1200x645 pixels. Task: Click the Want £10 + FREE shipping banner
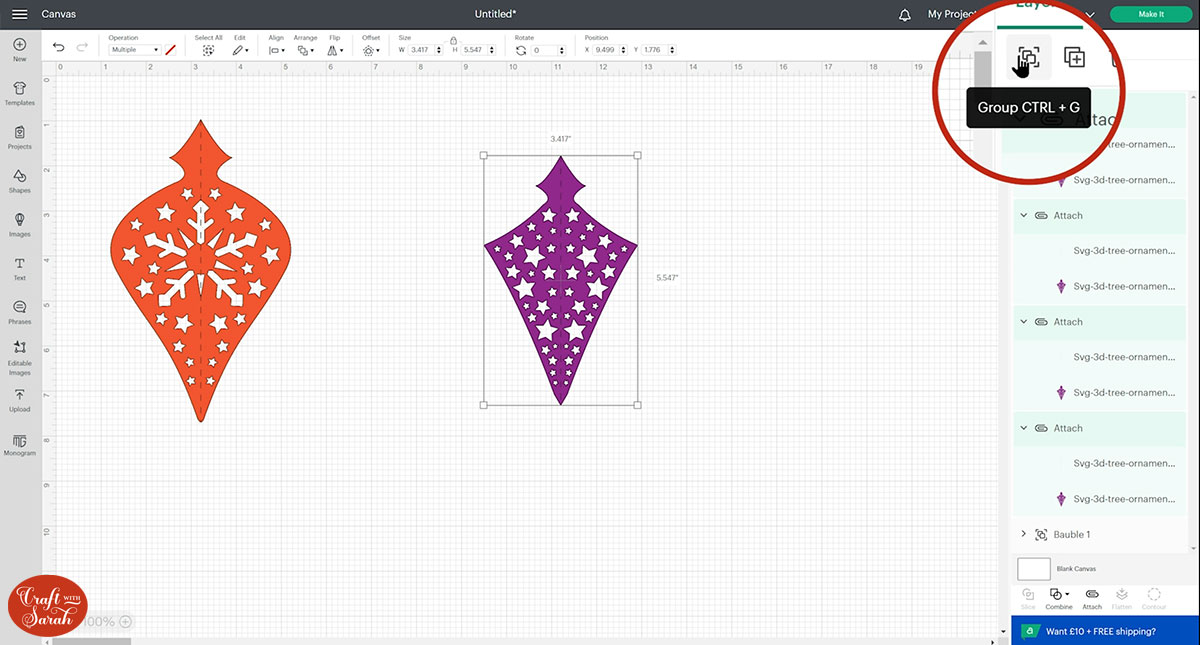(1099, 631)
